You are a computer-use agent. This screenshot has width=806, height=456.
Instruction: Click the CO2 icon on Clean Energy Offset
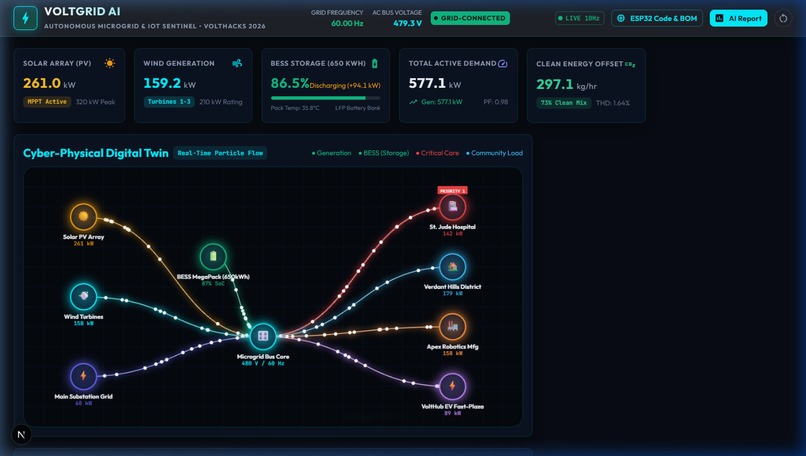(630, 64)
